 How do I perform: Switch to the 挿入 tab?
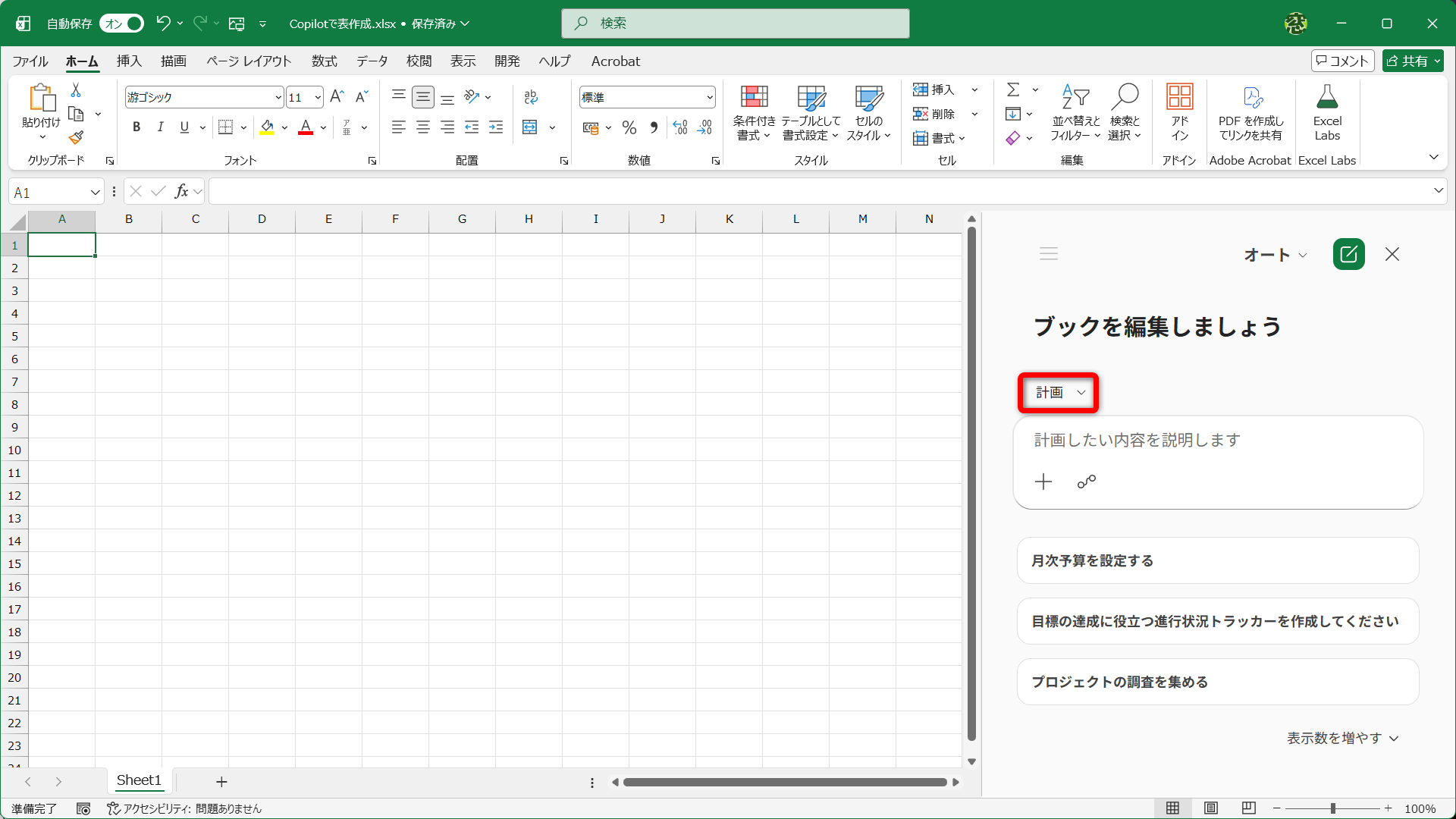pyautogui.click(x=129, y=61)
